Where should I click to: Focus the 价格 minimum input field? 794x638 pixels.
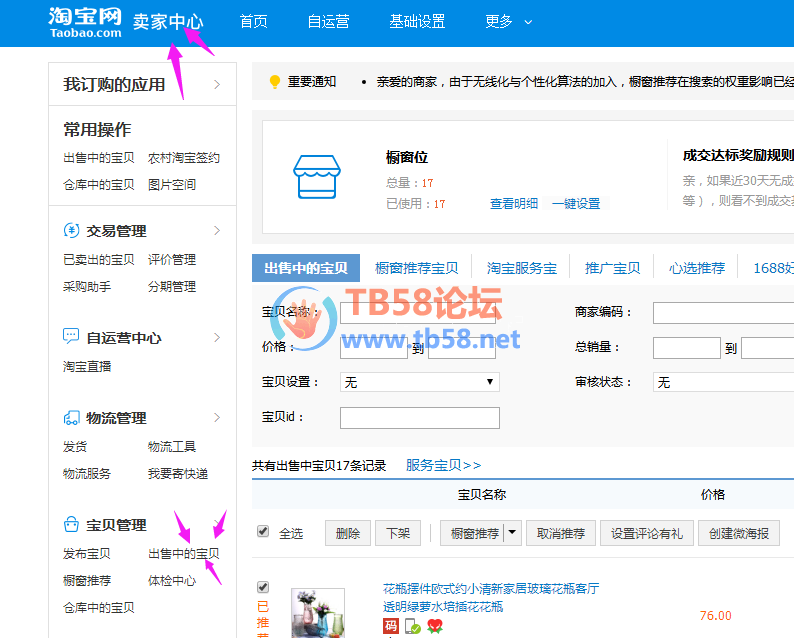(374, 348)
